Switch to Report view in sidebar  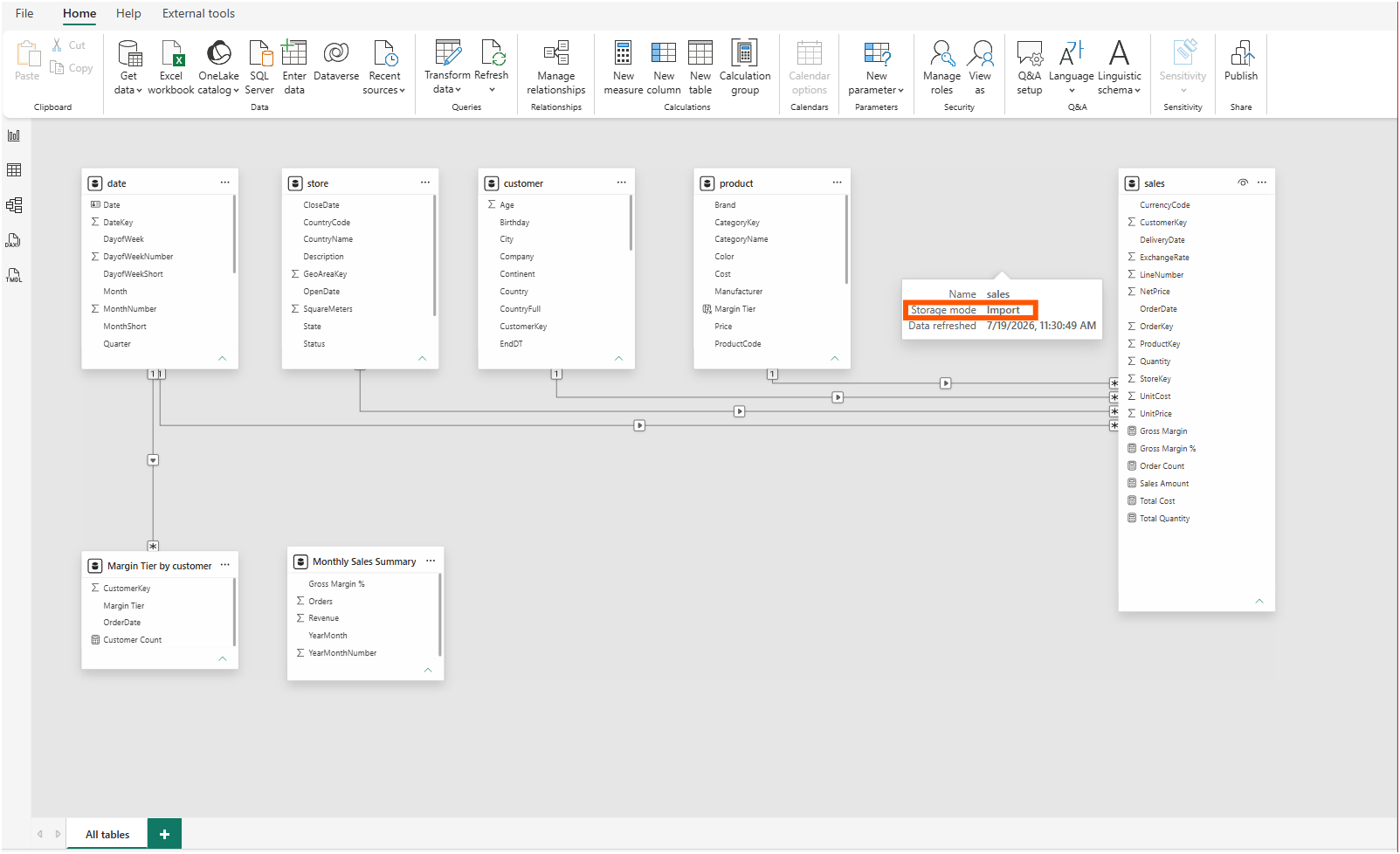point(14,135)
